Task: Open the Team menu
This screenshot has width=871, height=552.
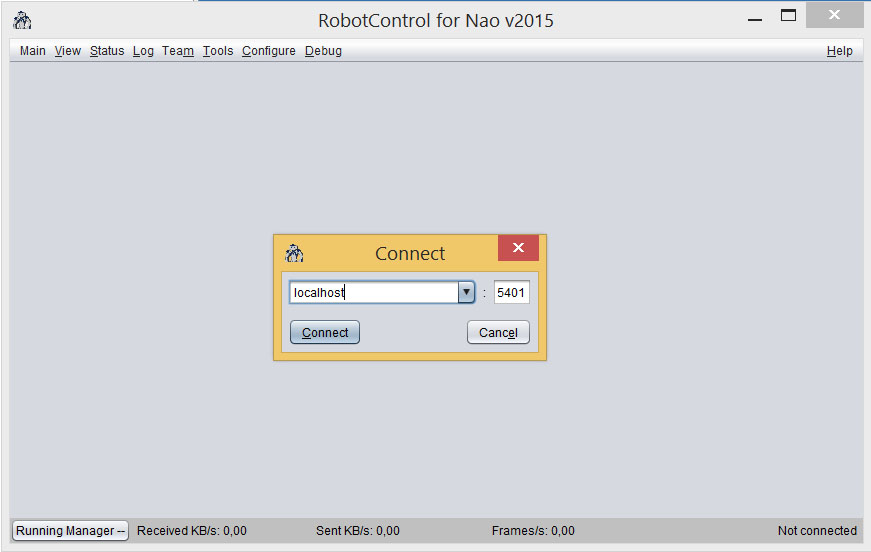Action: [178, 51]
